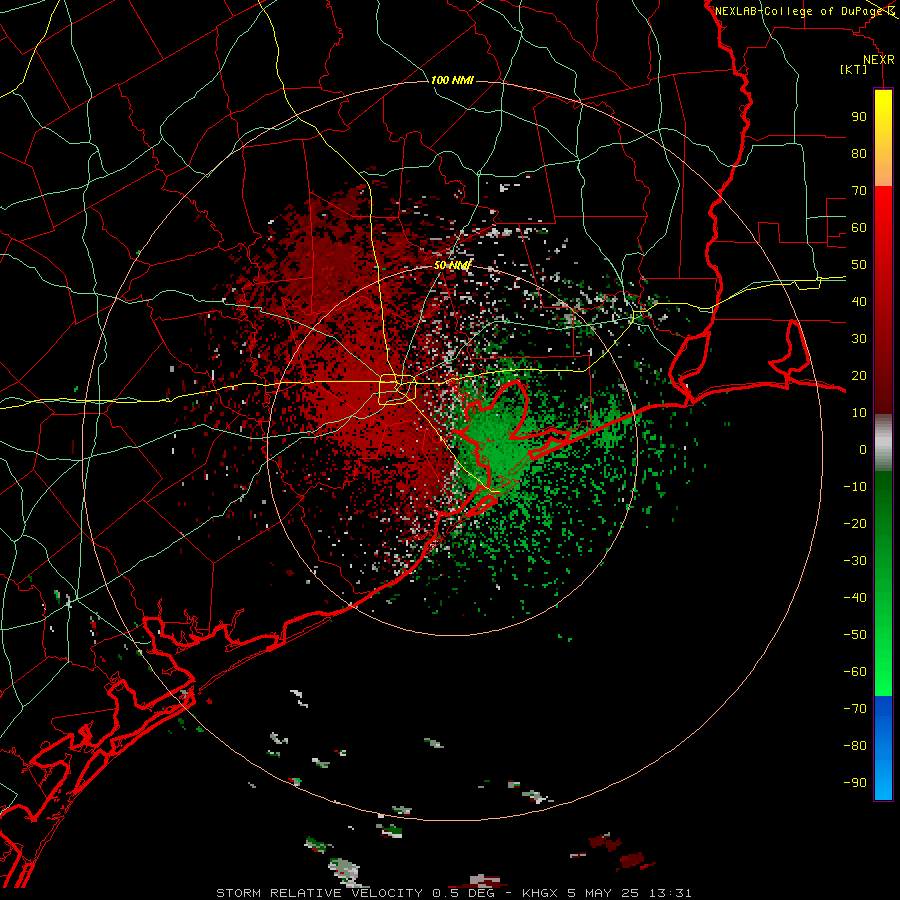Click the NEXR label above color bar
Screen dimensions: 900x900
pyautogui.click(x=879, y=60)
